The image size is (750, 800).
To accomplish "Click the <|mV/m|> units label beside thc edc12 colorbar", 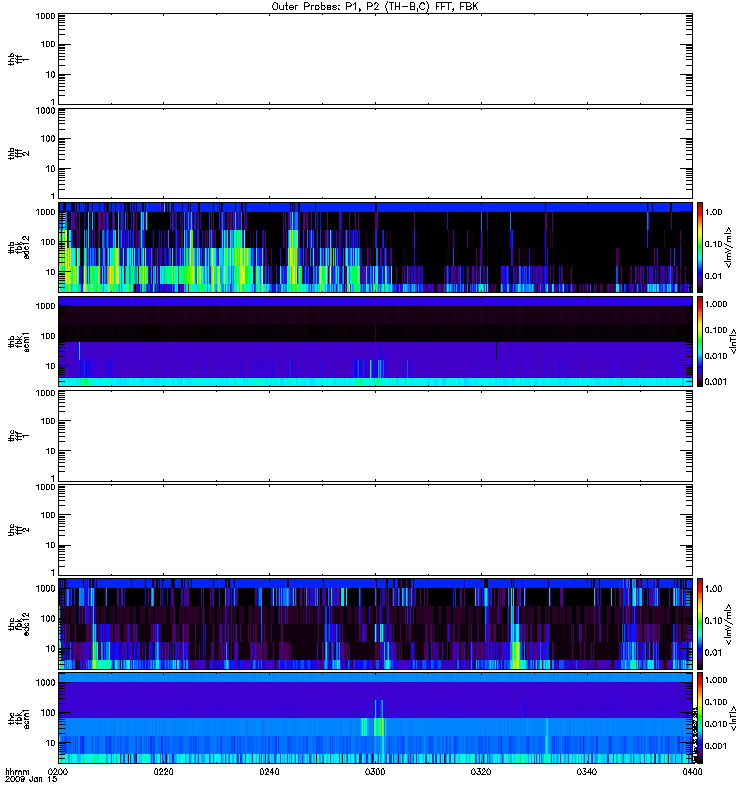I will [x=729, y=624].
